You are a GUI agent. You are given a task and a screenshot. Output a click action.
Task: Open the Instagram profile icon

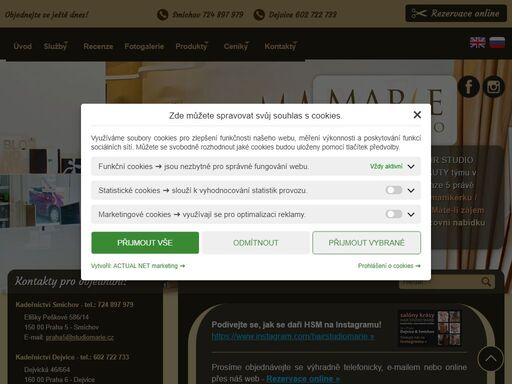point(494,87)
